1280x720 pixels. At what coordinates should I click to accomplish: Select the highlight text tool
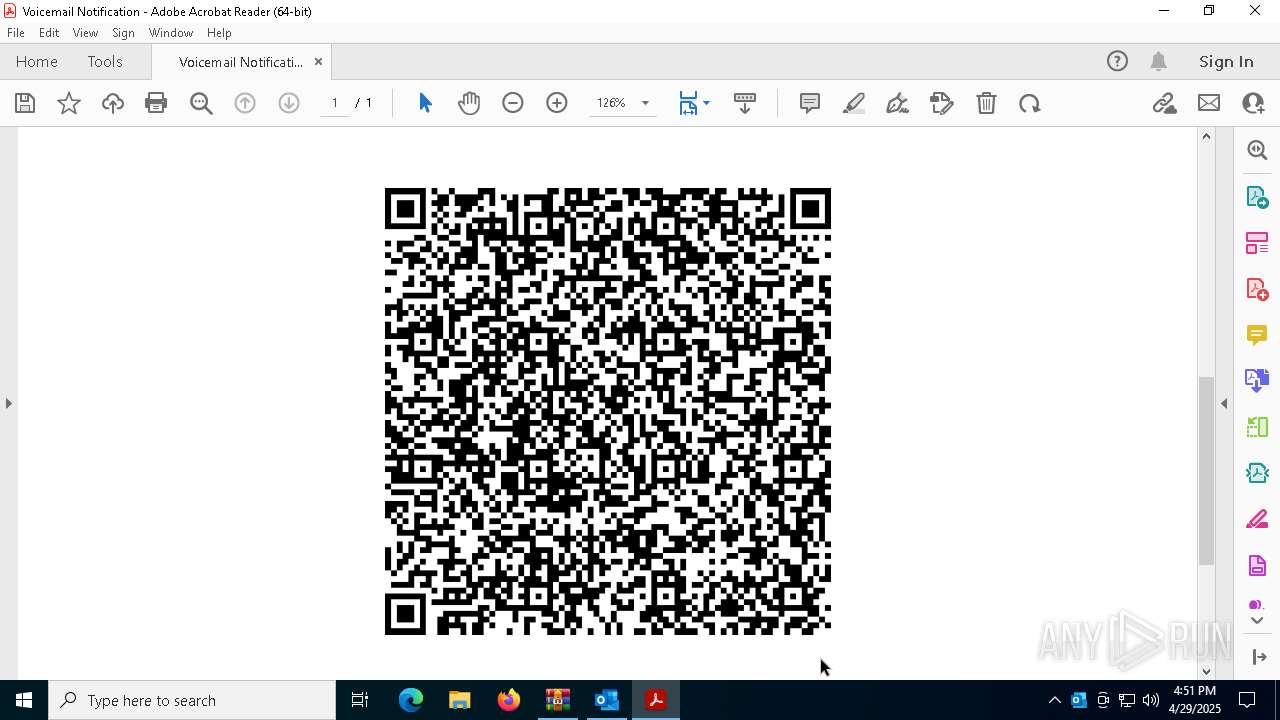pyautogui.click(x=854, y=103)
